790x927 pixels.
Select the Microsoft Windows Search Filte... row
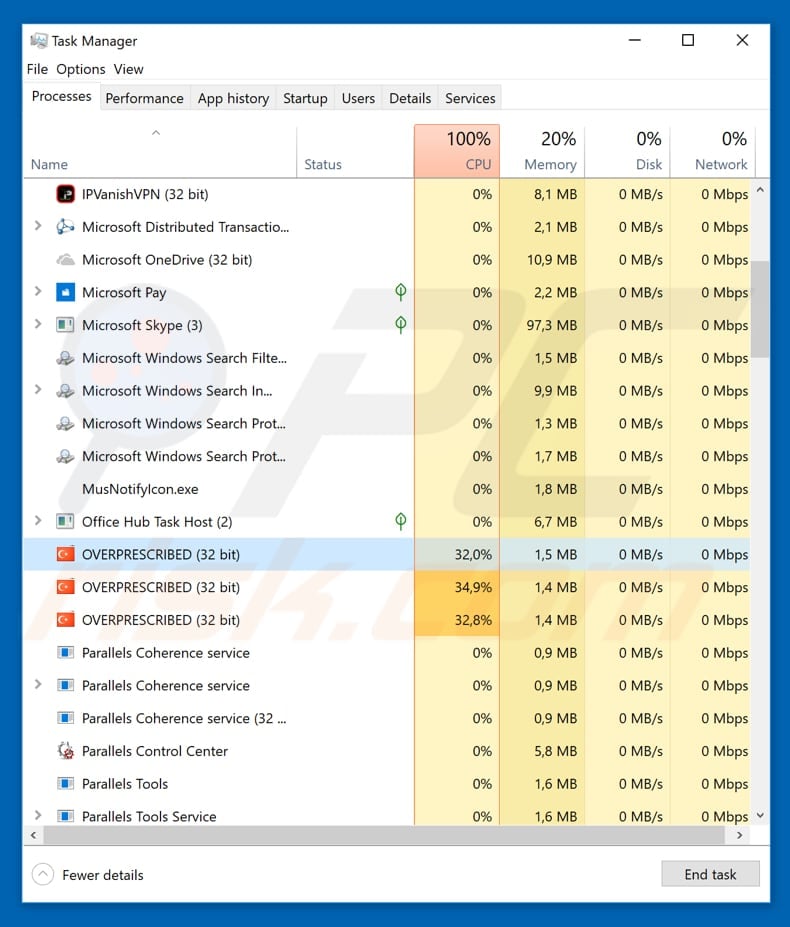387,358
